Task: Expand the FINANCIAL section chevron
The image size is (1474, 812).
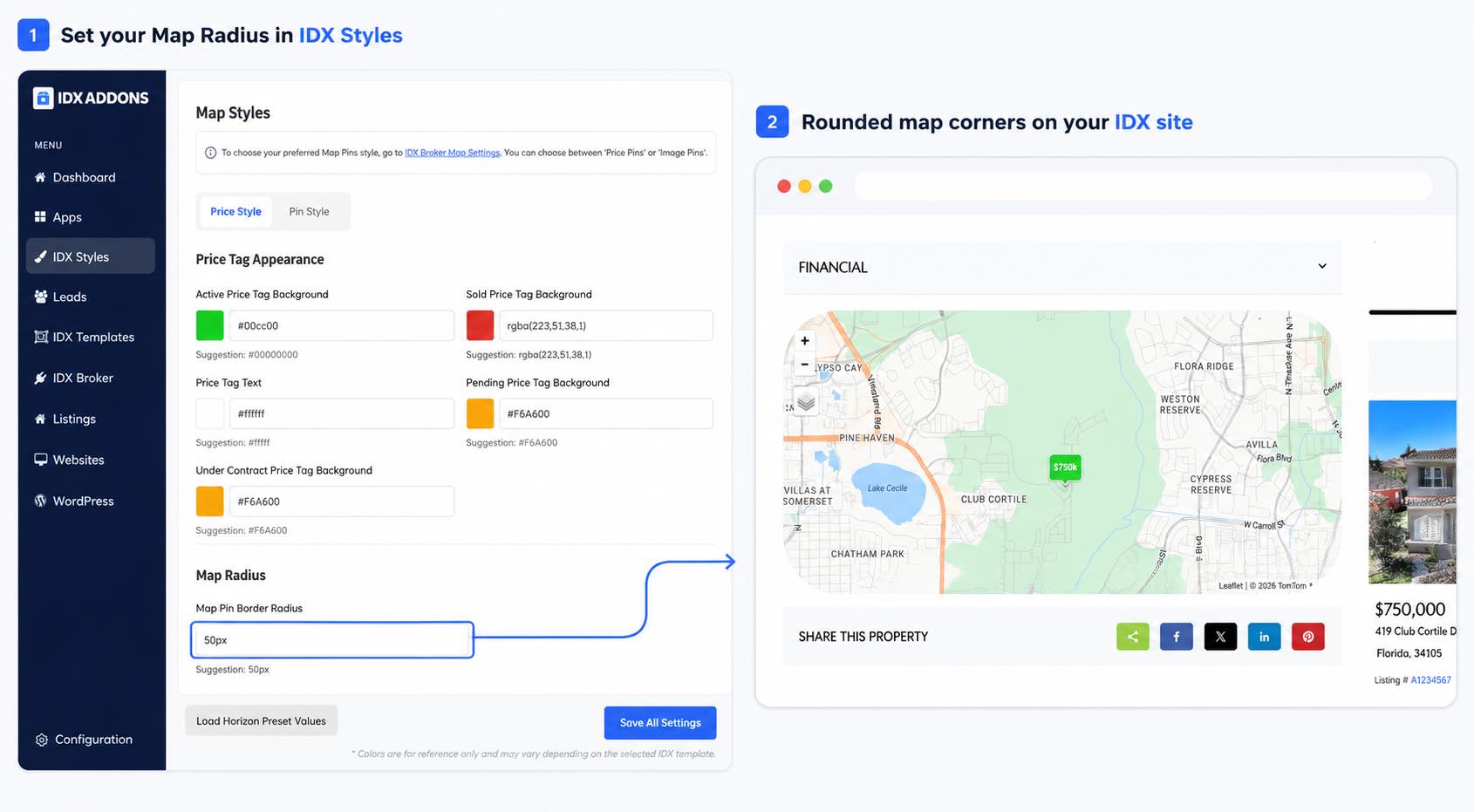Action: pyautogui.click(x=1322, y=266)
